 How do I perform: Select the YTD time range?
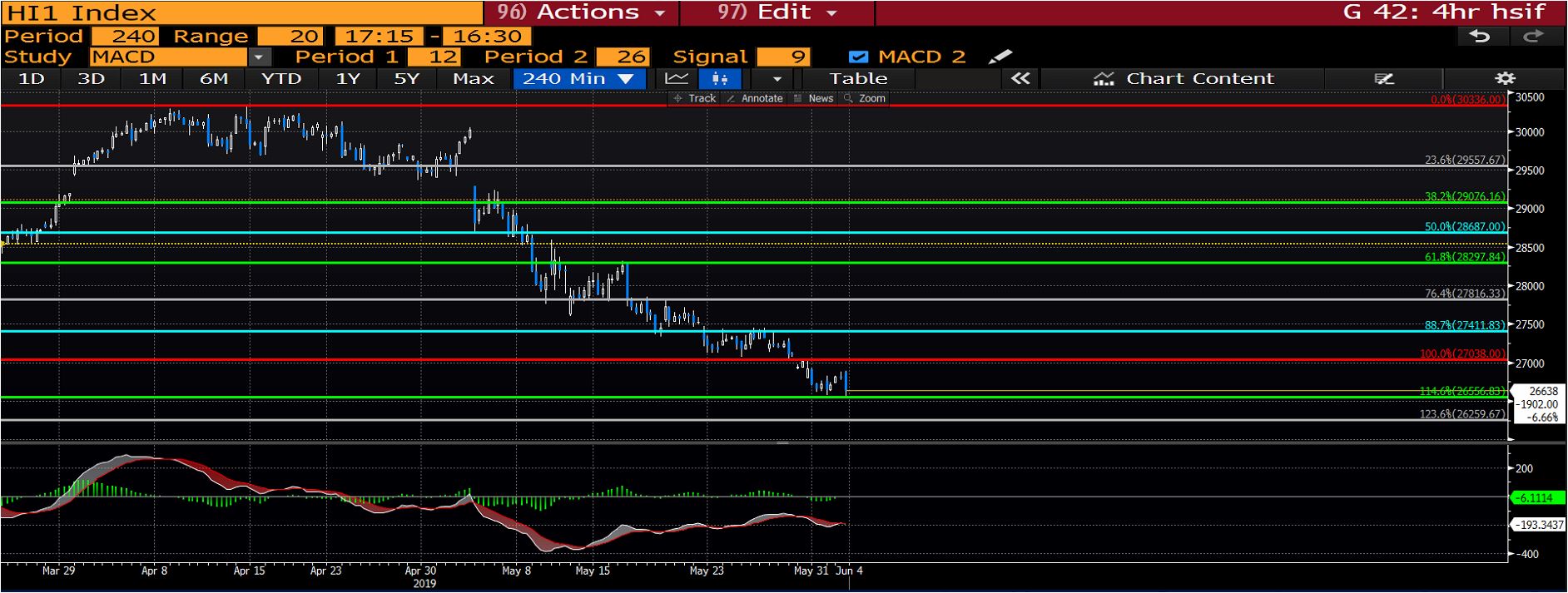(280, 79)
